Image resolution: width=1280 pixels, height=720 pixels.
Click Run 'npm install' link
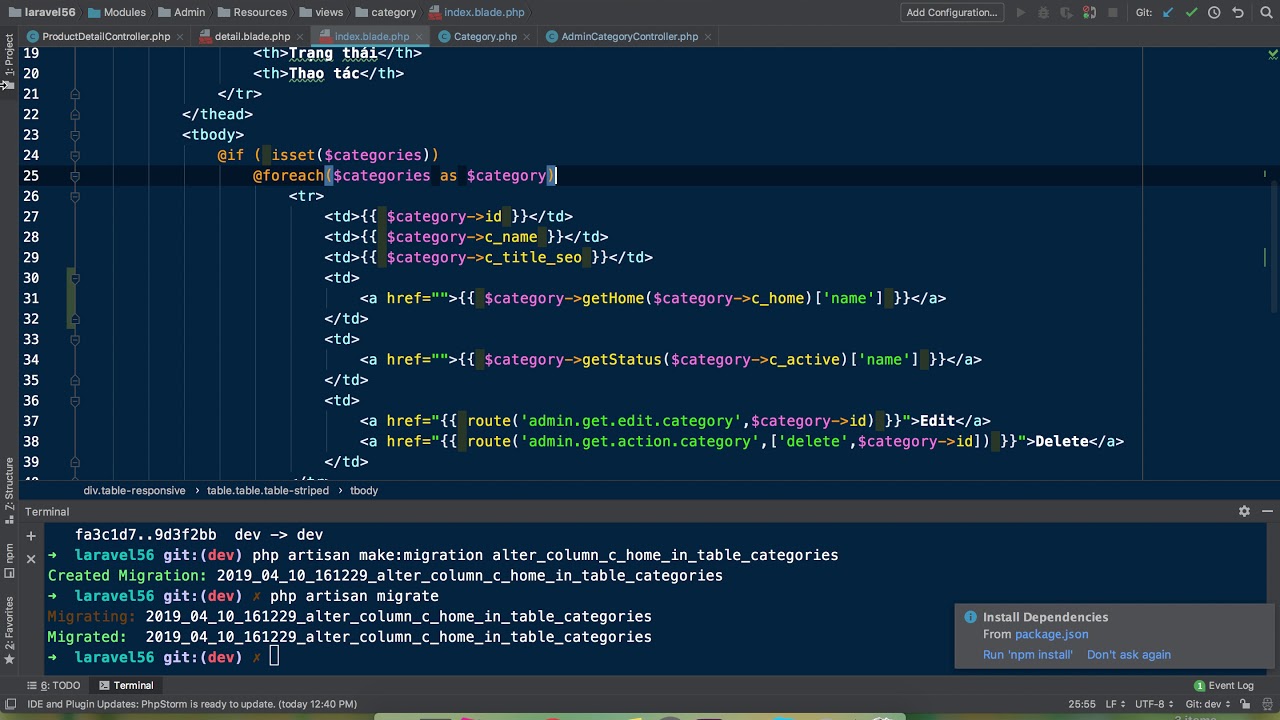point(1027,655)
